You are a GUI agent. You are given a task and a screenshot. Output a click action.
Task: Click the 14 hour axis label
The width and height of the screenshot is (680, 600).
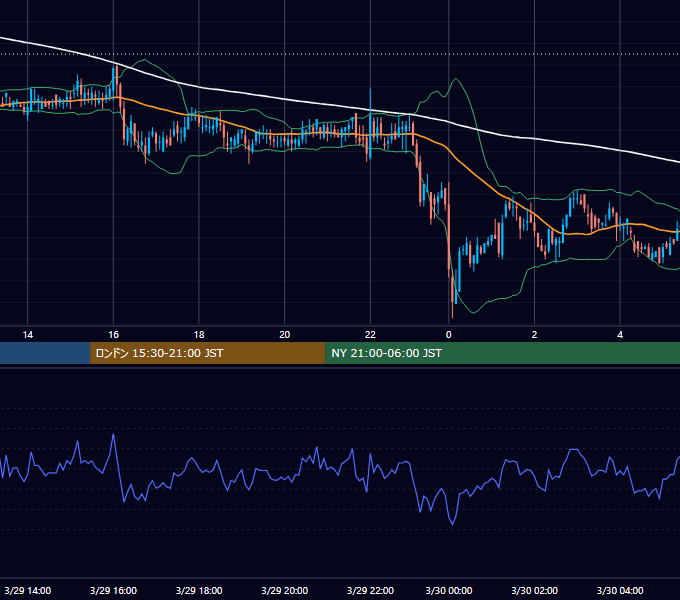27,335
